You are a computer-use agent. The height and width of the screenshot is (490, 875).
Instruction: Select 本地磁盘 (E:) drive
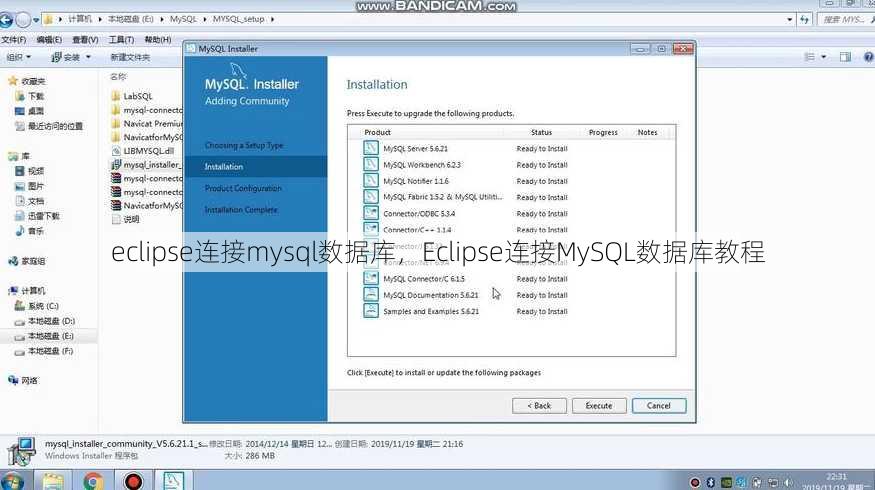pos(45,336)
